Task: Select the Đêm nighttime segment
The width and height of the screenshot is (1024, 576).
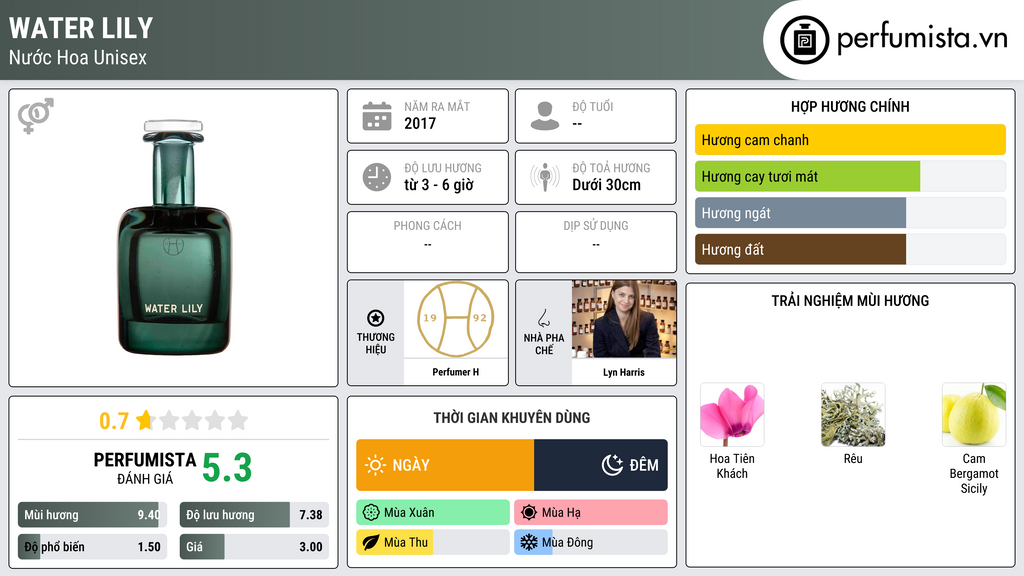Action: coord(601,465)
